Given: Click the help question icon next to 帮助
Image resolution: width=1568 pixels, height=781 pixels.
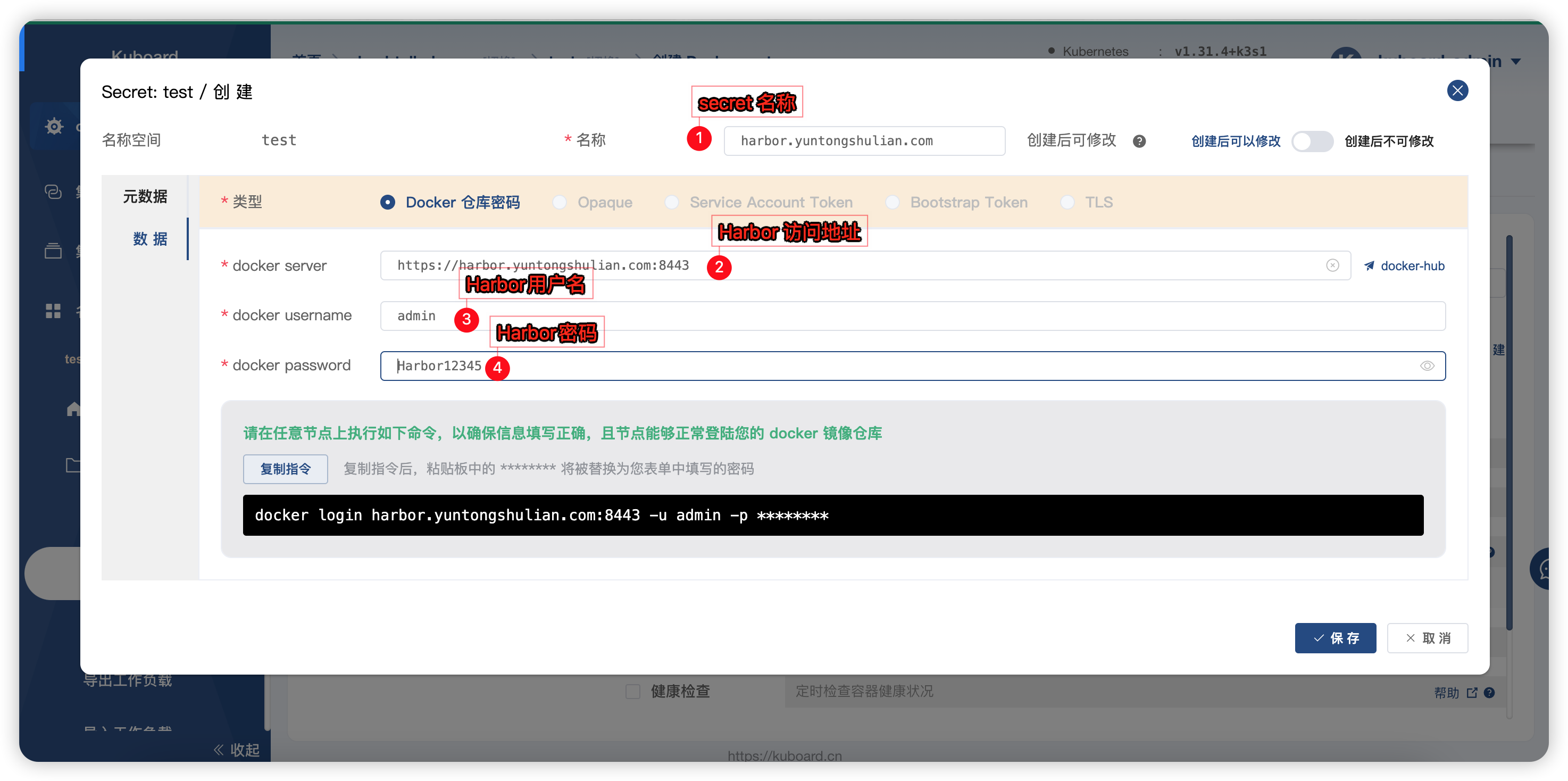Looking at the screenshot, I should (x=1489, y=693).
